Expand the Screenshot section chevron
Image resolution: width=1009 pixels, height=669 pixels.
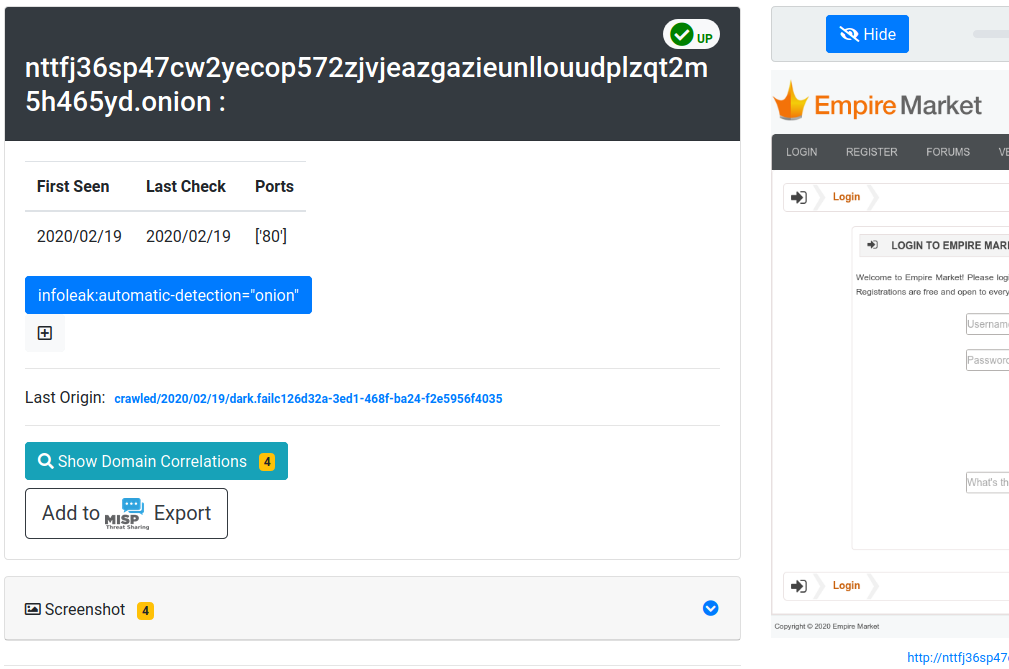[710, 608]
